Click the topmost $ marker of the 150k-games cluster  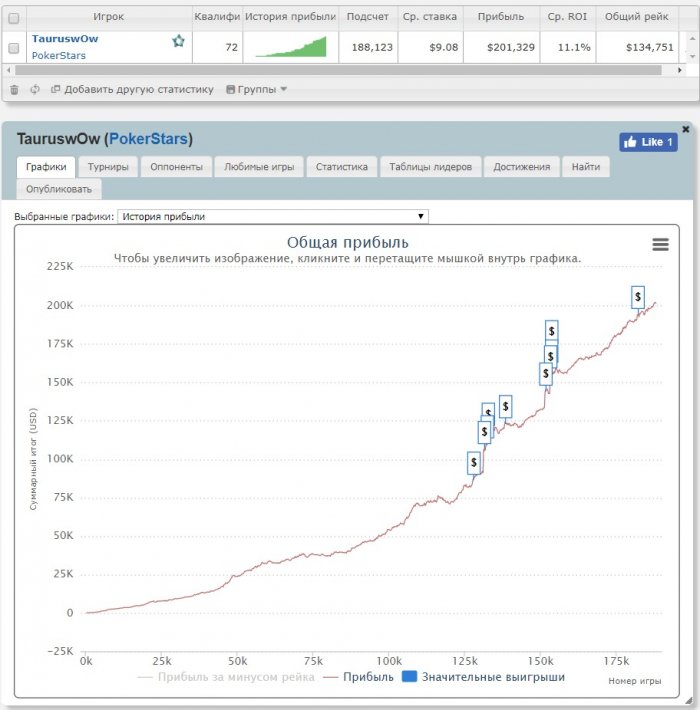point(551,331)
